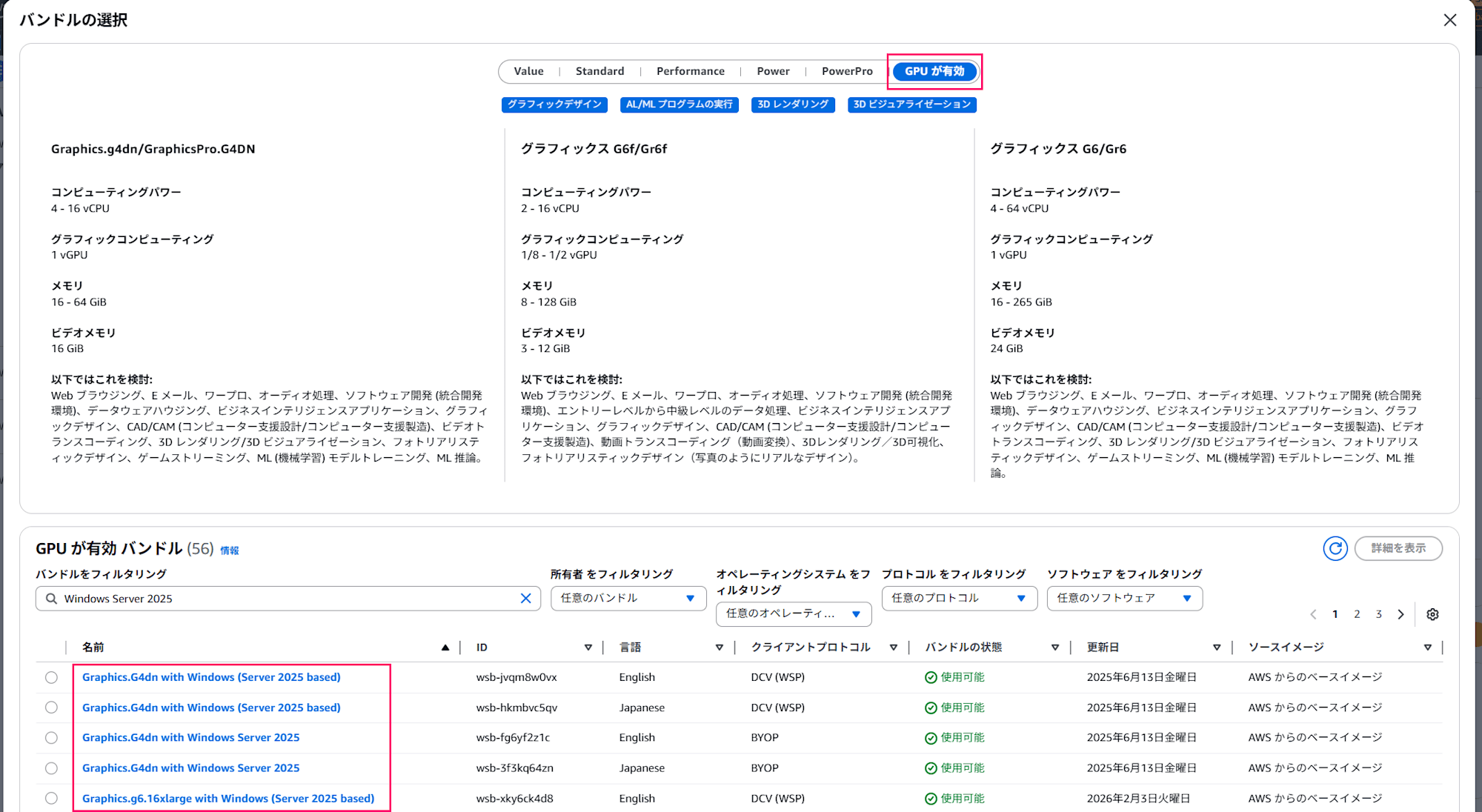
Task: Select the wsb-fg6yf2z1c bundle radio button
Action: coord(51,738)
